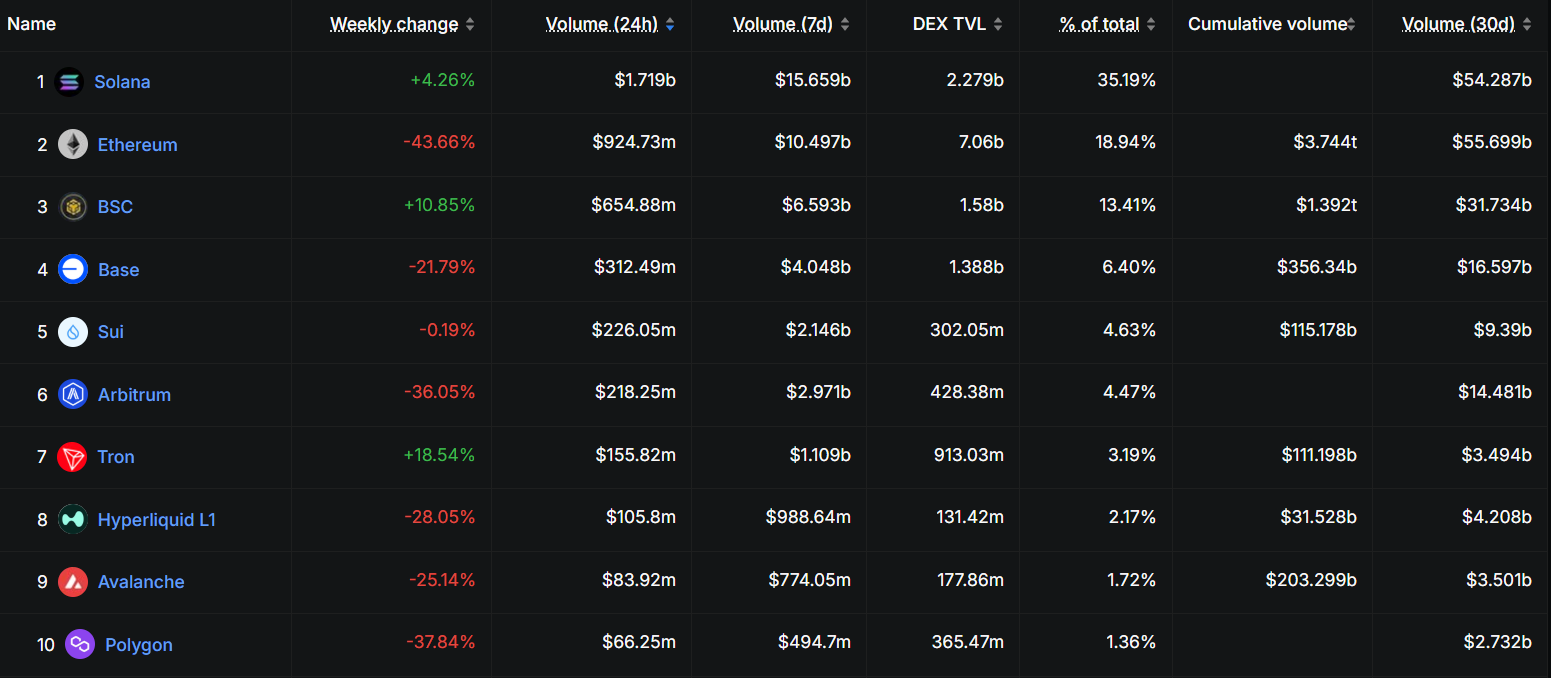Select Base's share of total 6.40%
1551x678 pixels.
[x=1129, y=268]
